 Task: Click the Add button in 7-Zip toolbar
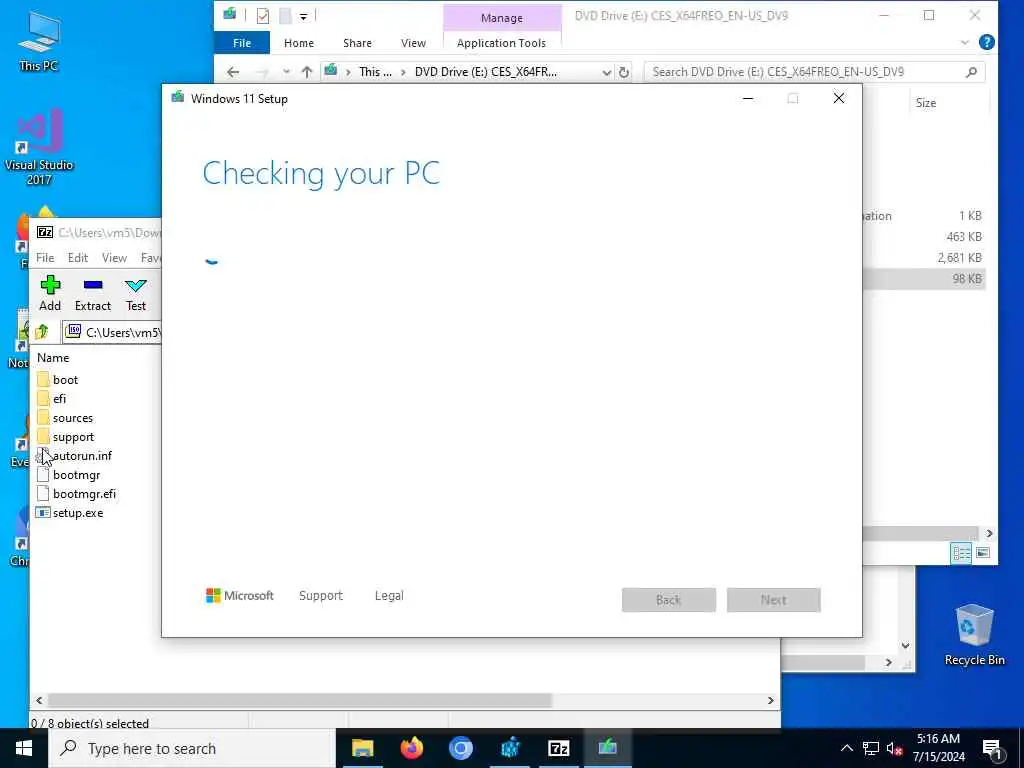(x=50, y=293)
